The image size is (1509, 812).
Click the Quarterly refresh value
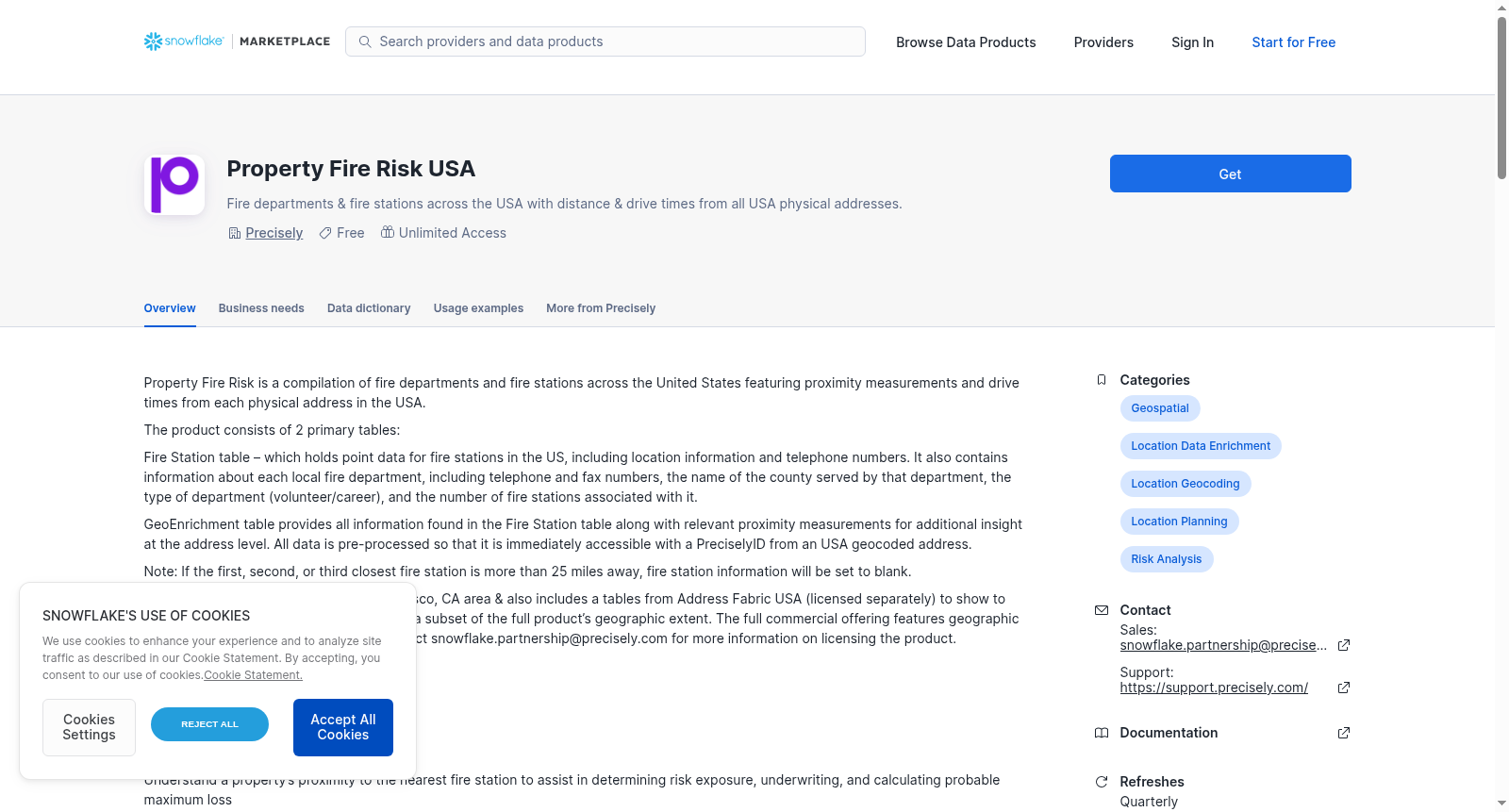[x=1149, y=802]
